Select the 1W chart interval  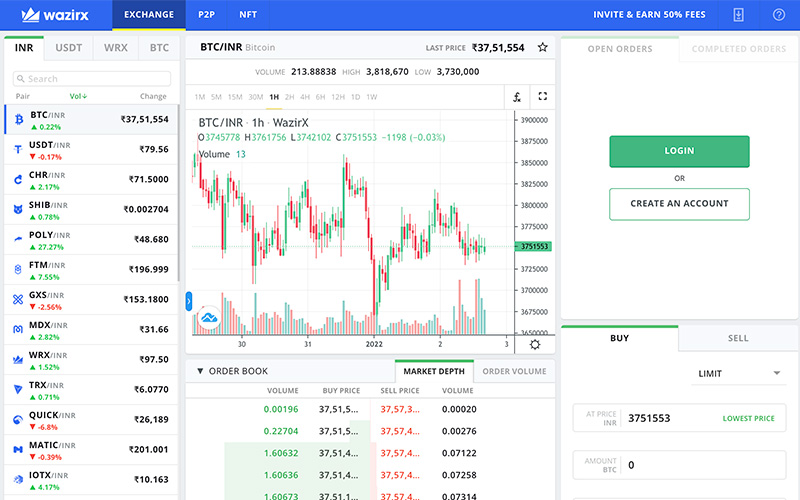point(371,97)
